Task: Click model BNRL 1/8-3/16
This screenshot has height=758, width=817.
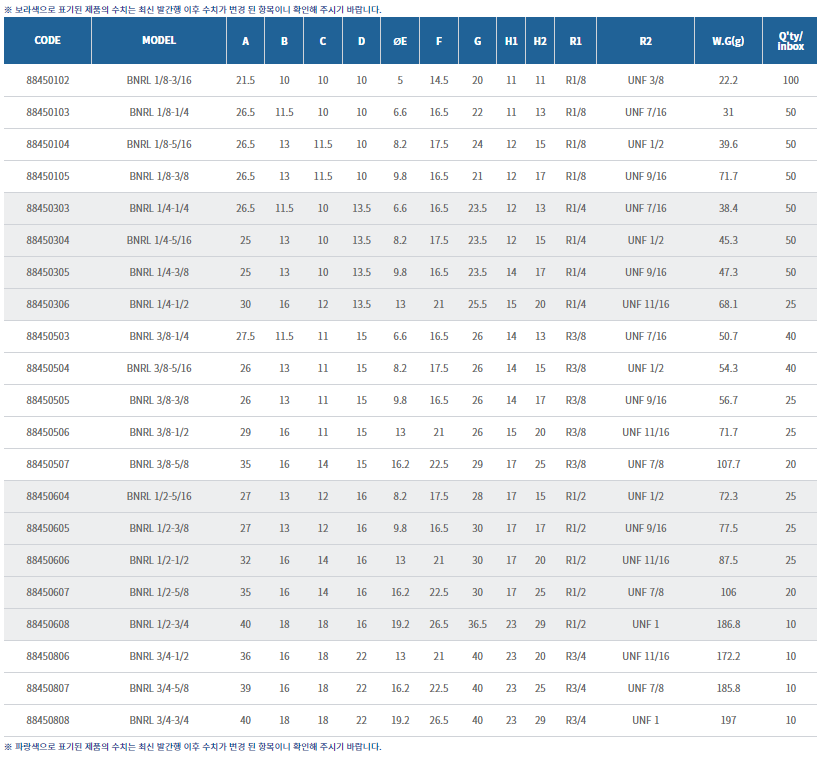Action: point(159,80)
